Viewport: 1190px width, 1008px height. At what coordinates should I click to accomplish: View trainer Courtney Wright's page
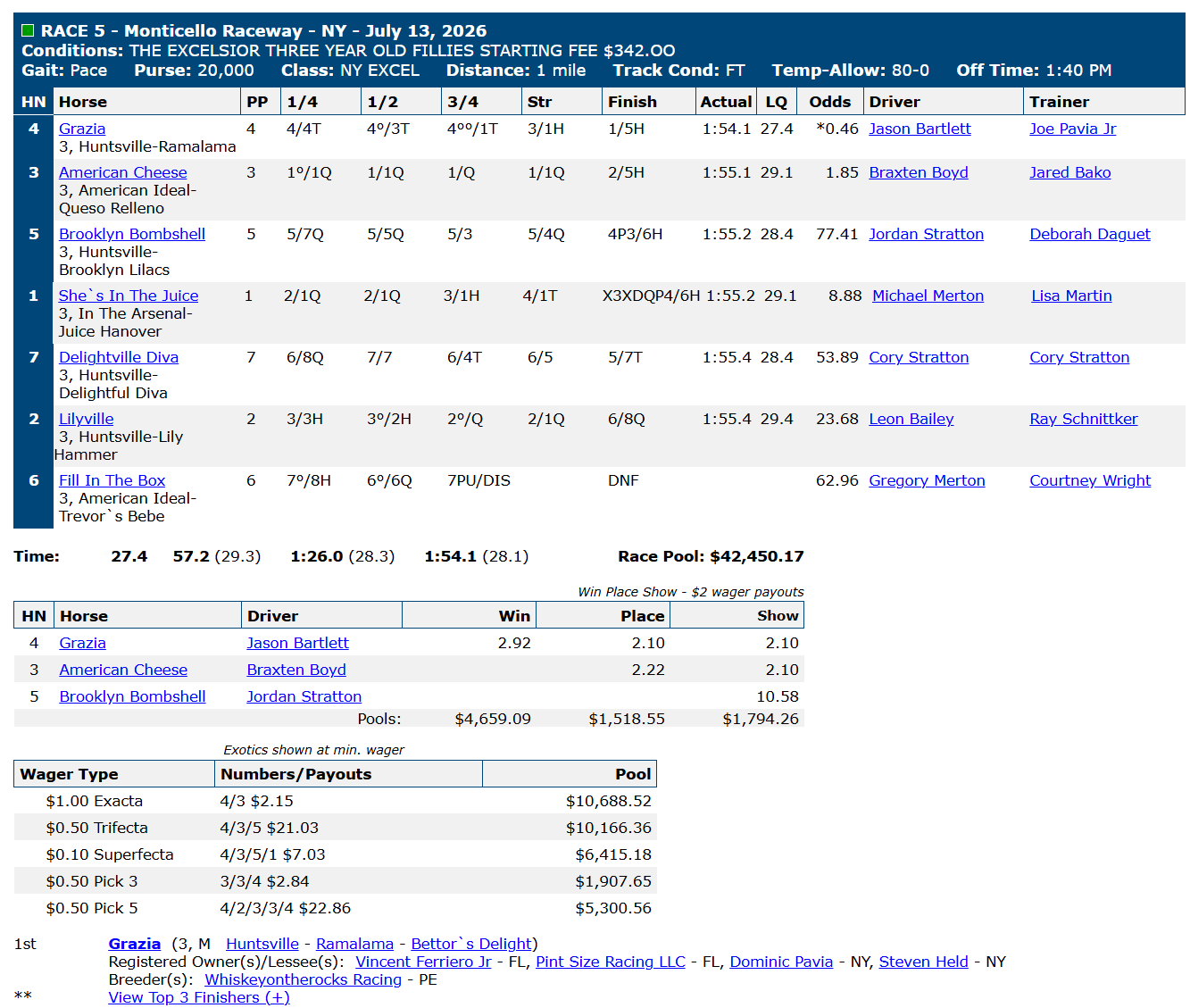click(1090, 480)
